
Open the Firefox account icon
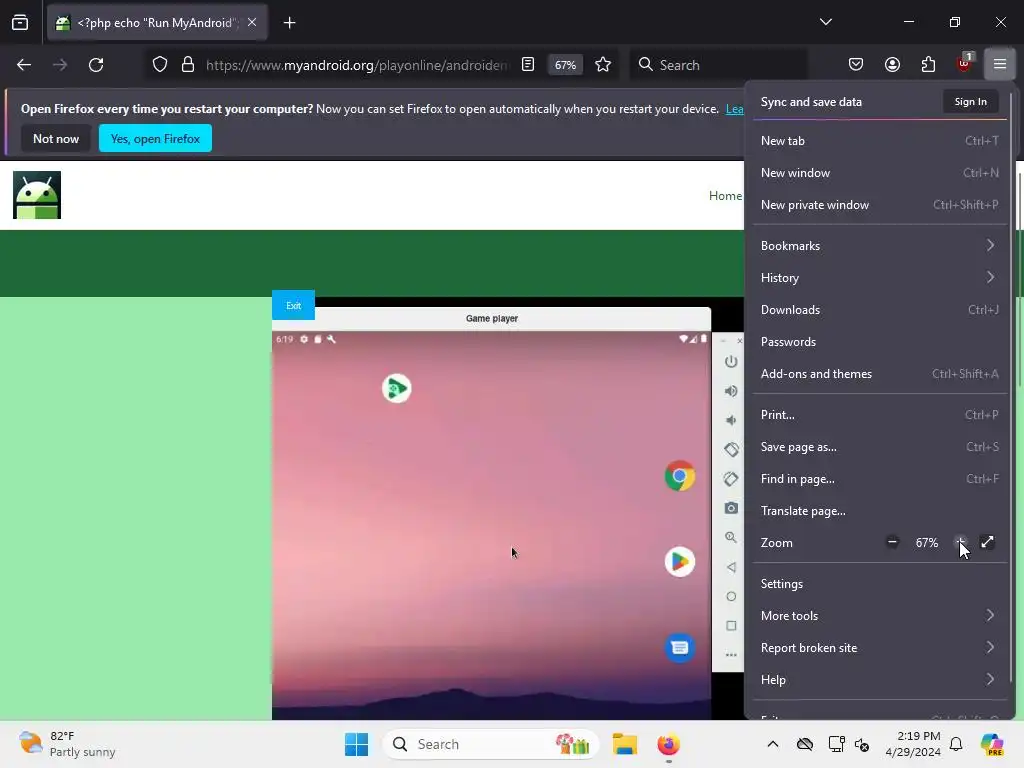coord(892,64)
